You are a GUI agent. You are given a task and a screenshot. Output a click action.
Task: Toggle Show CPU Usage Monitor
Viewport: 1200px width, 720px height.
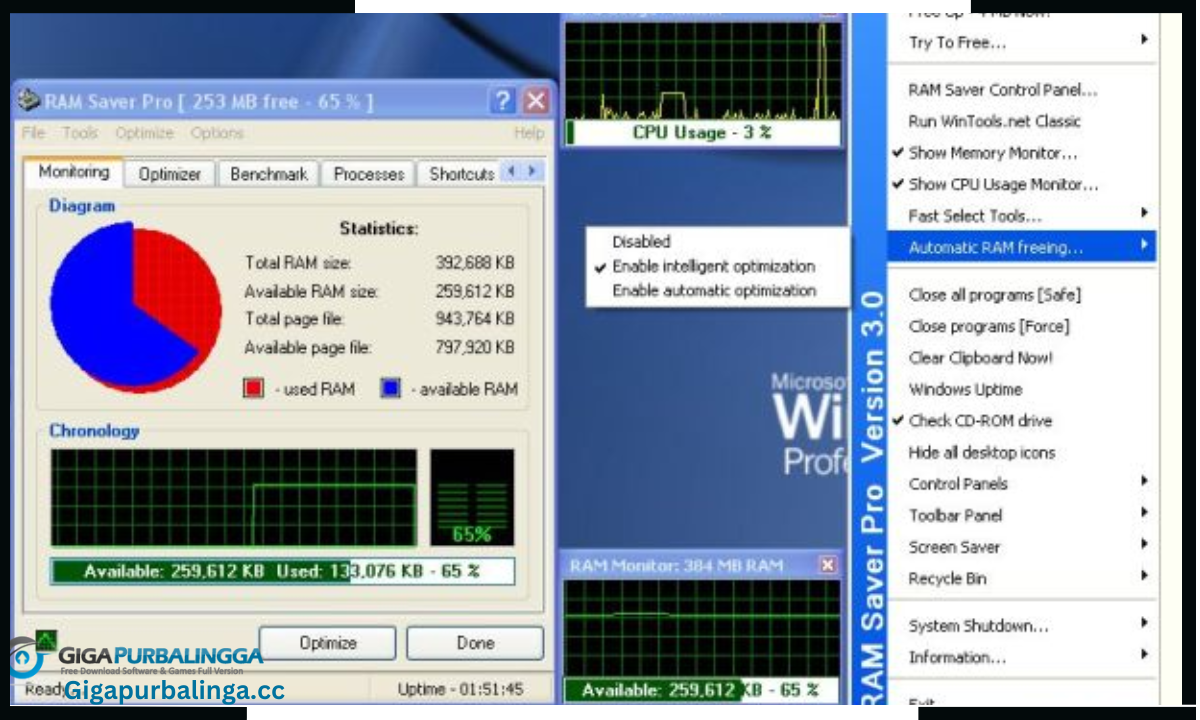pos(1022,184)
